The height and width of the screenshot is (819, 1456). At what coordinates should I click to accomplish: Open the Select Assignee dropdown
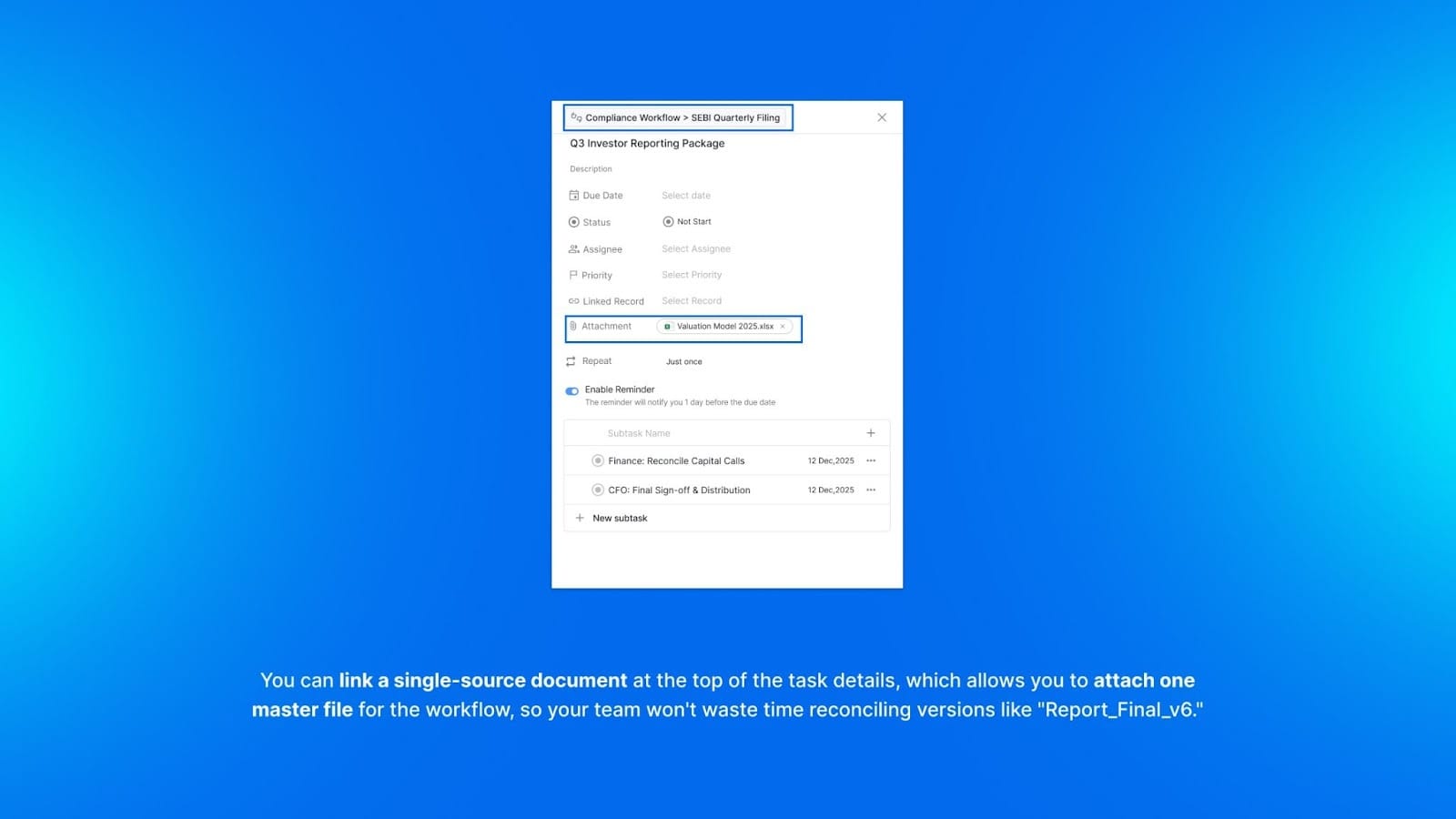(696, 248)
